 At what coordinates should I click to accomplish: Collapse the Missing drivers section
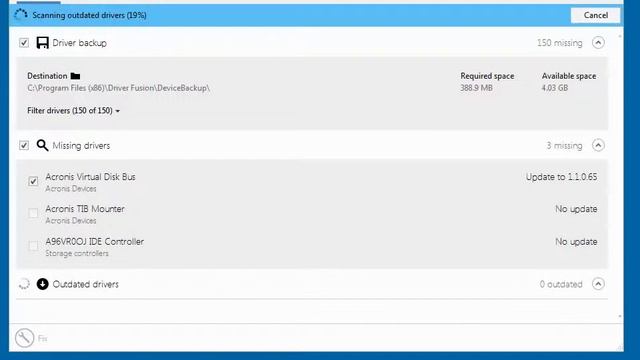tap(598, 145)
